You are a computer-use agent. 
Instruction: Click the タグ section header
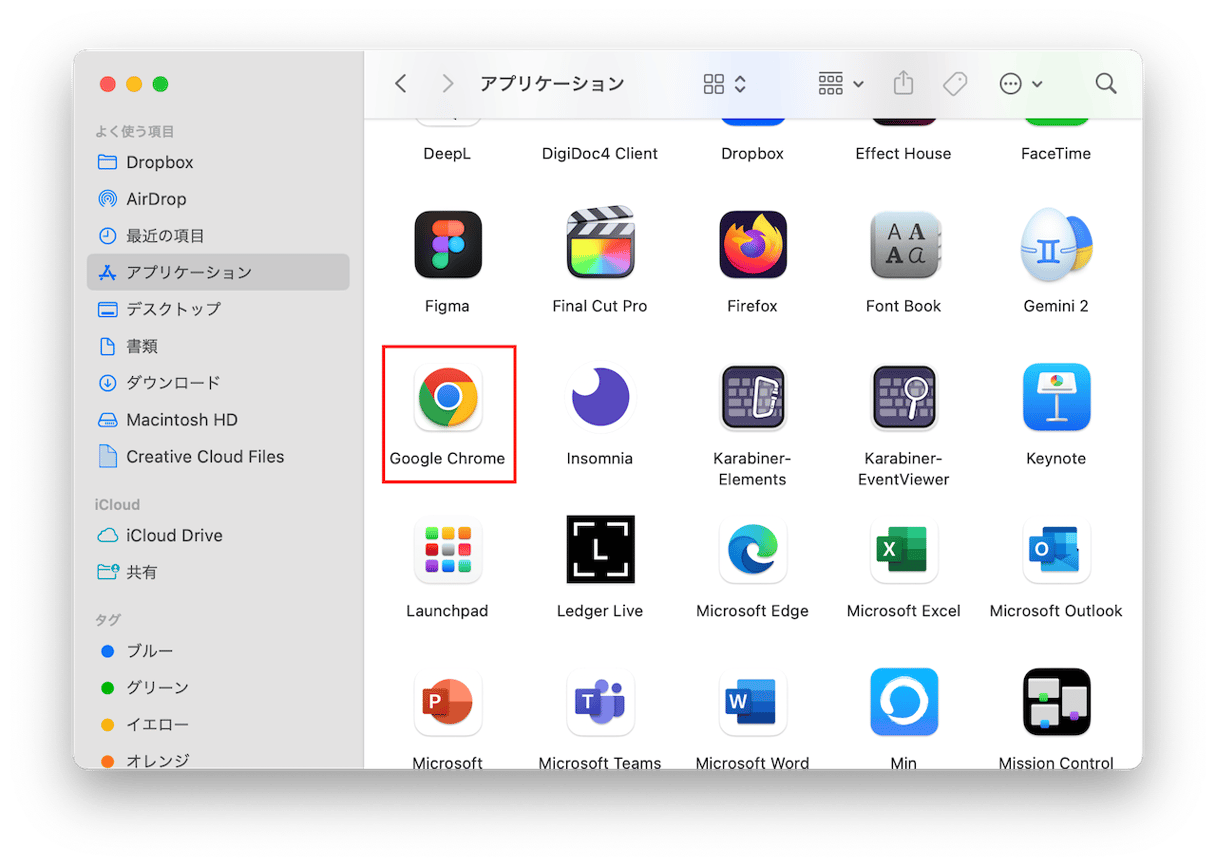click(x=107, y=620)
